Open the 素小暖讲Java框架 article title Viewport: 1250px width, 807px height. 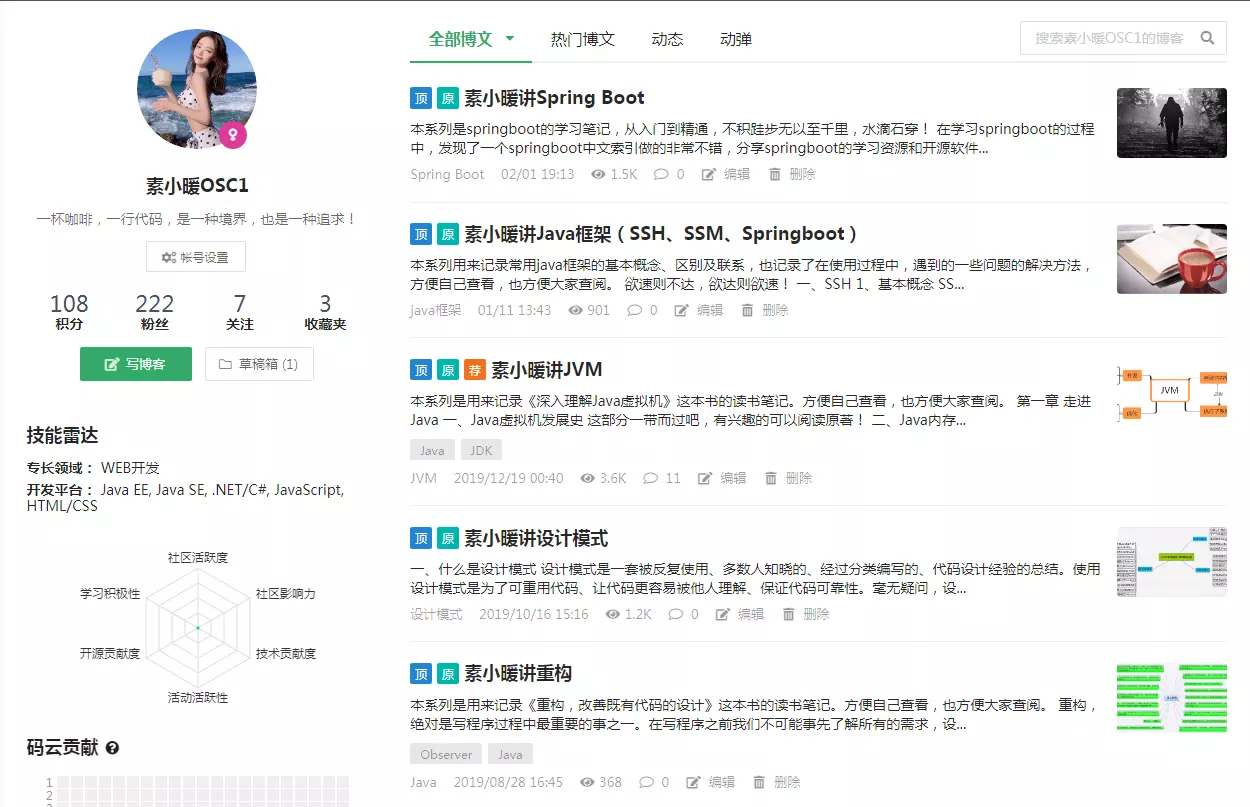click(x=661, y=234)
